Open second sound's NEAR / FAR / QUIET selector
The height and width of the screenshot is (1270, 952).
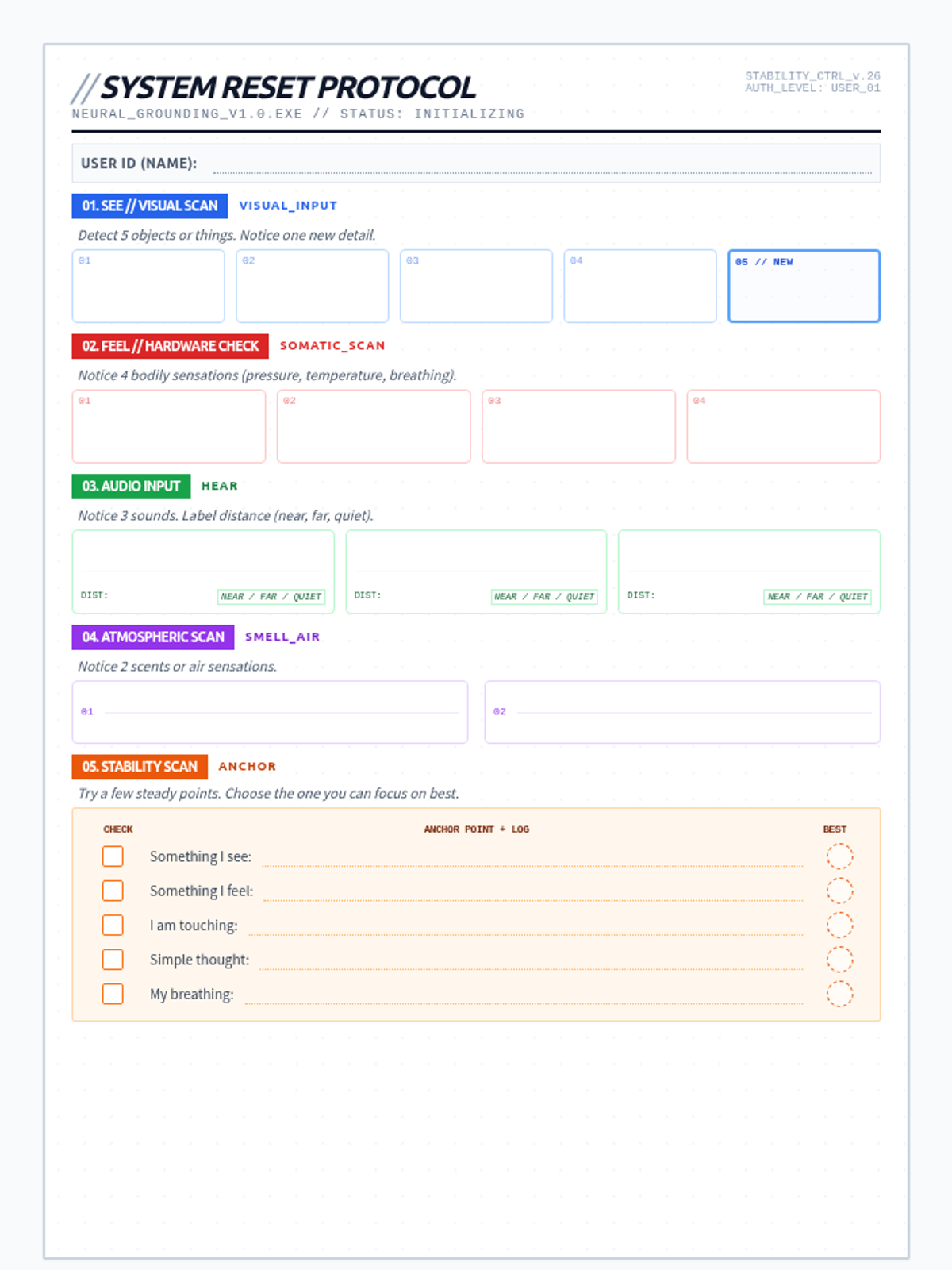pos(544,597)
